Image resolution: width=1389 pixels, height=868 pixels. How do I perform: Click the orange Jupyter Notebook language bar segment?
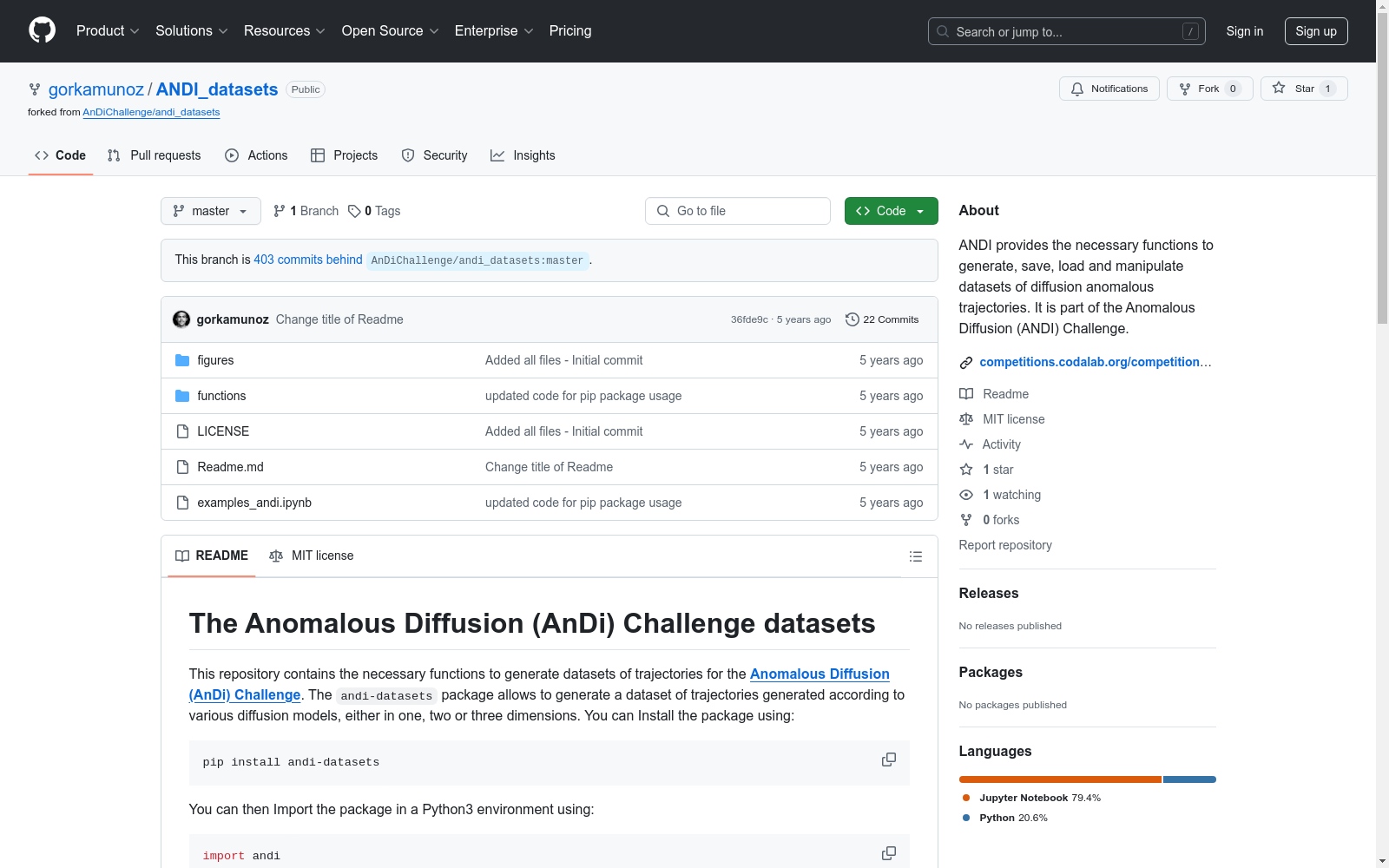tap(1060, 779)
